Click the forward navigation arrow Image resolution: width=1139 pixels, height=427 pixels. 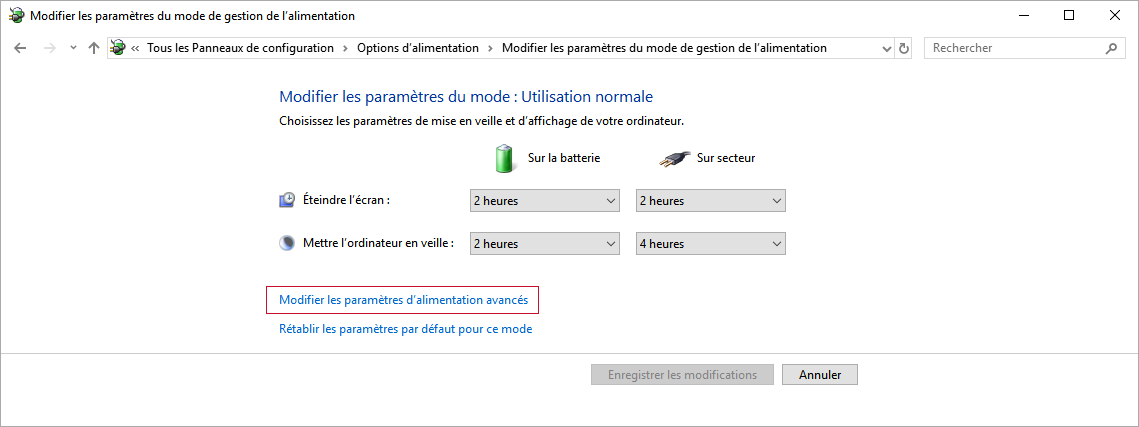[49, 48]
